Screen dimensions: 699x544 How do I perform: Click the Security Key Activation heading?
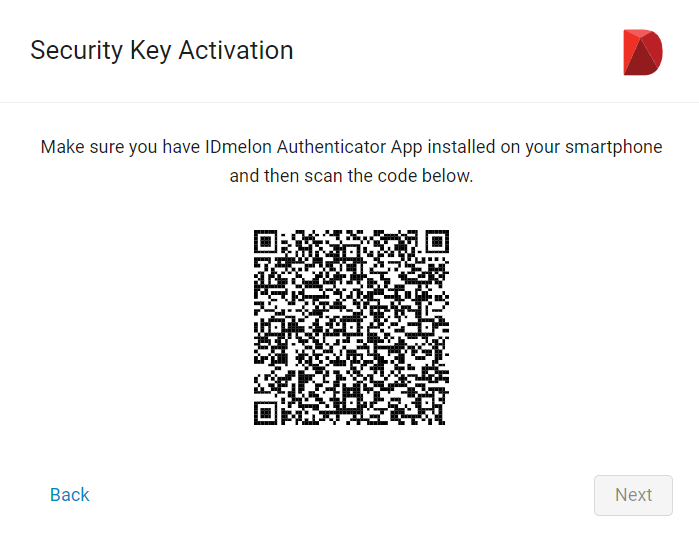click(x=162, y=50)
